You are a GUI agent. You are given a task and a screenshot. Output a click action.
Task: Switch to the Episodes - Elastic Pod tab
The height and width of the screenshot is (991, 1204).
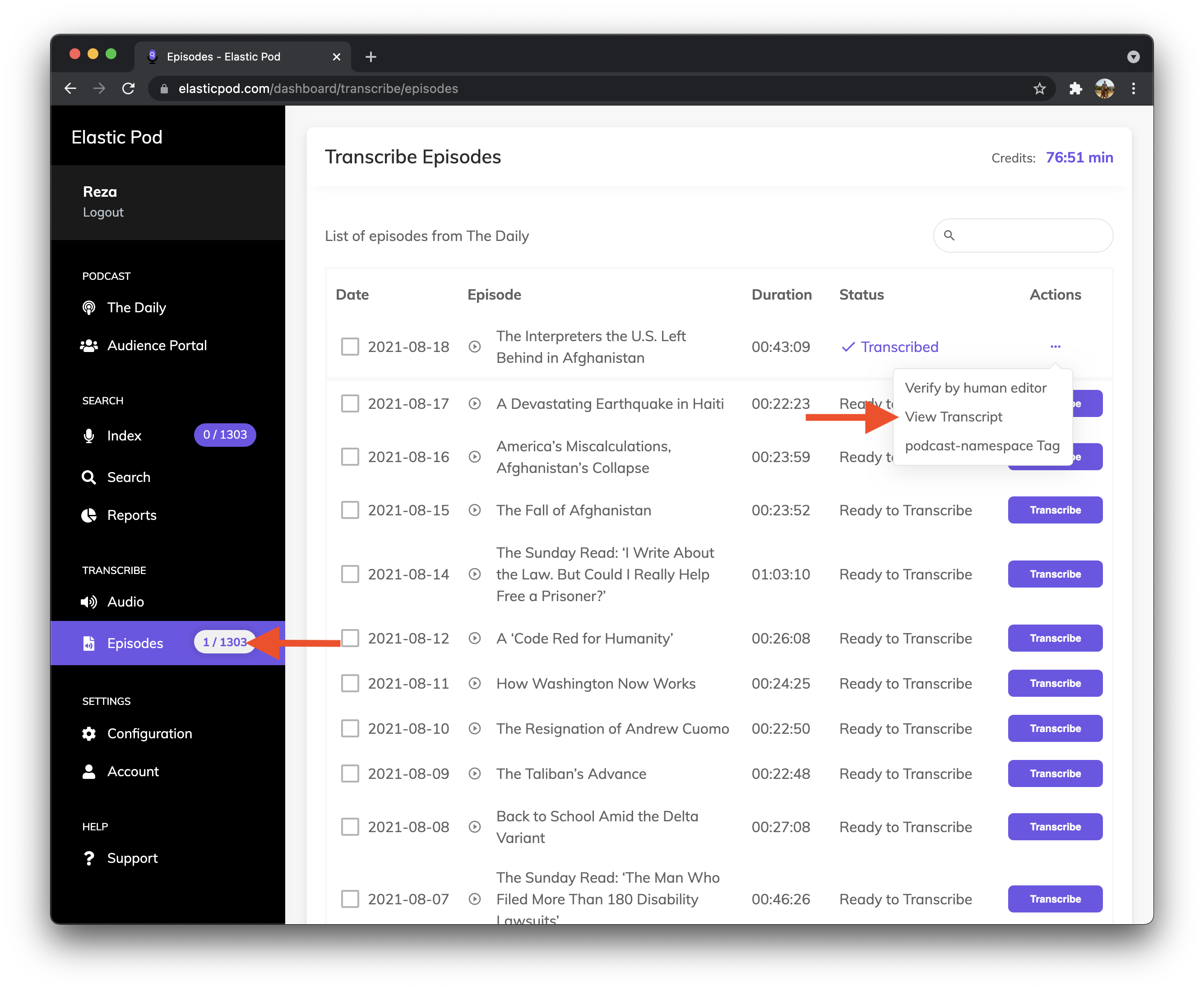click(x=243, y=56)
